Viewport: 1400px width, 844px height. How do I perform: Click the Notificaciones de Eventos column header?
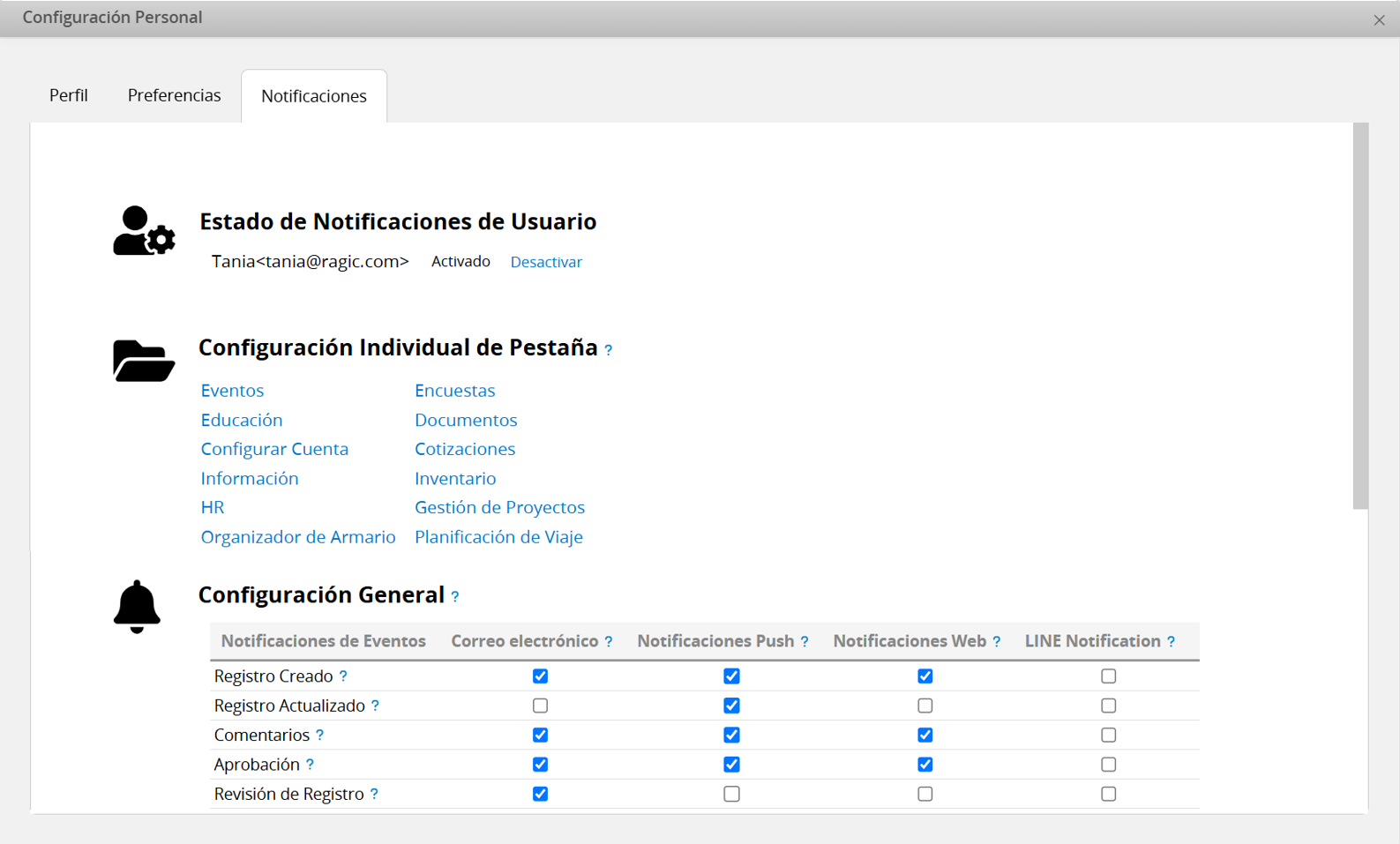pos(323,641)
